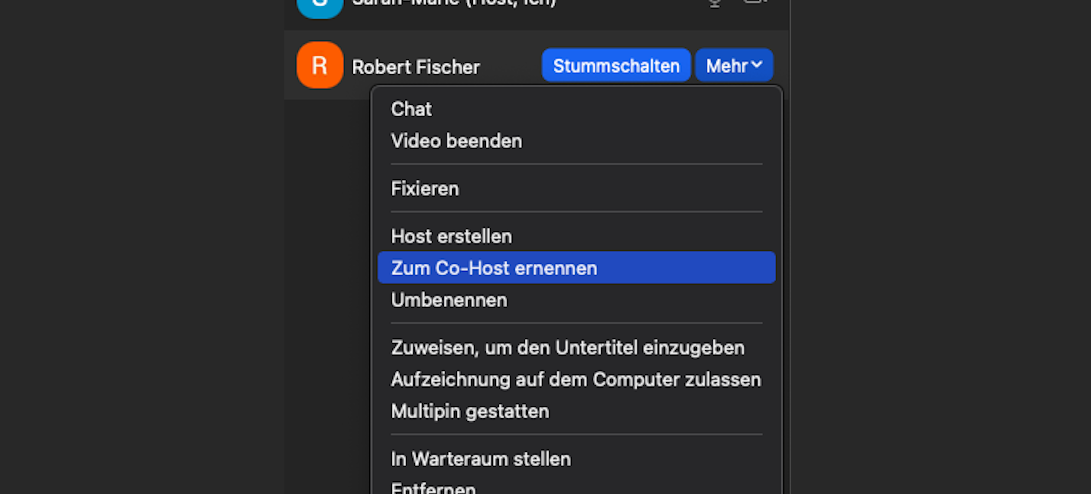1091x494 pixels.
Task: Choose Umbenennen to rename participant
Action: pos(449,300)
